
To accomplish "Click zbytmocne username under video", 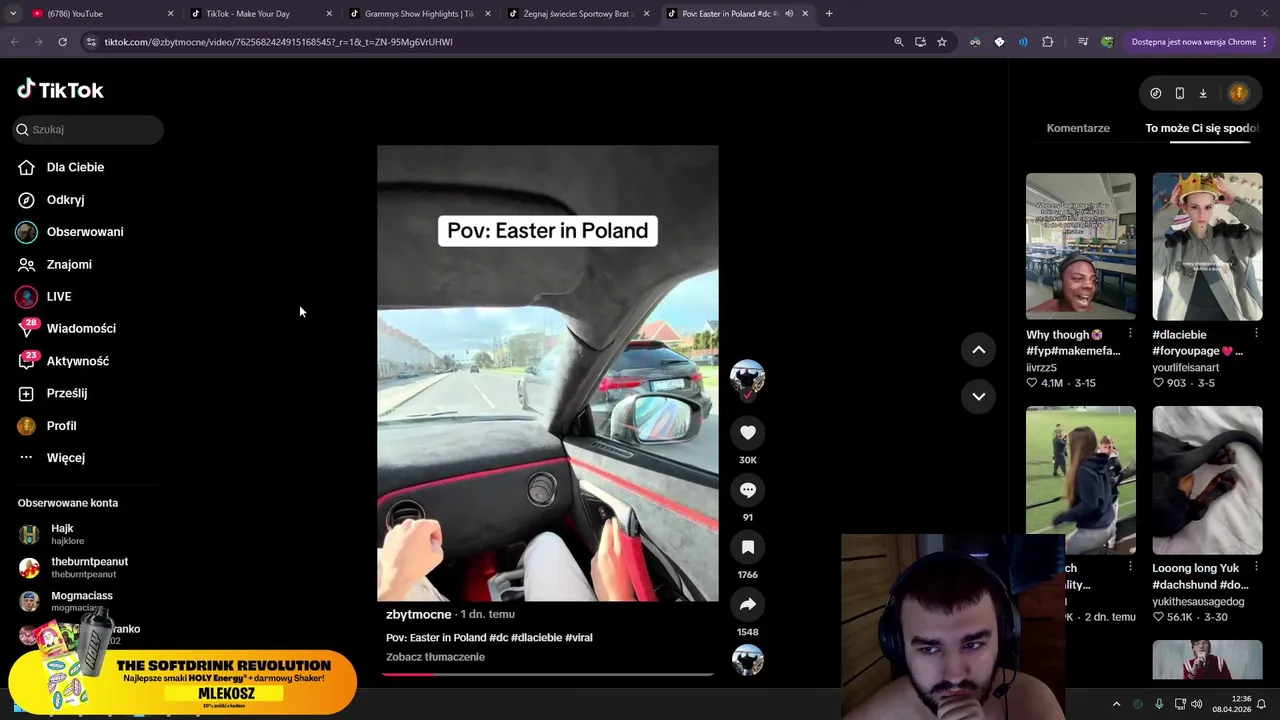I will (418, 614).
